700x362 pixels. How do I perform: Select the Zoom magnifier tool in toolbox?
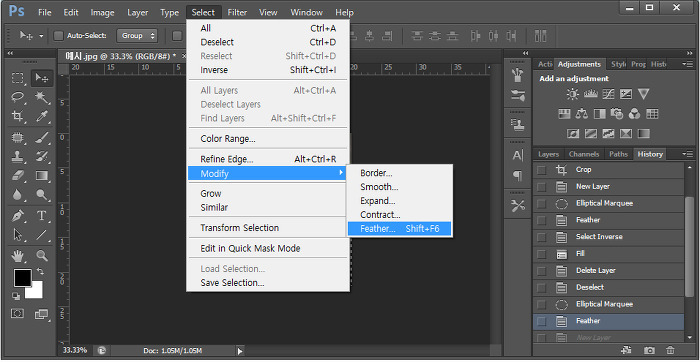(42, 256)
